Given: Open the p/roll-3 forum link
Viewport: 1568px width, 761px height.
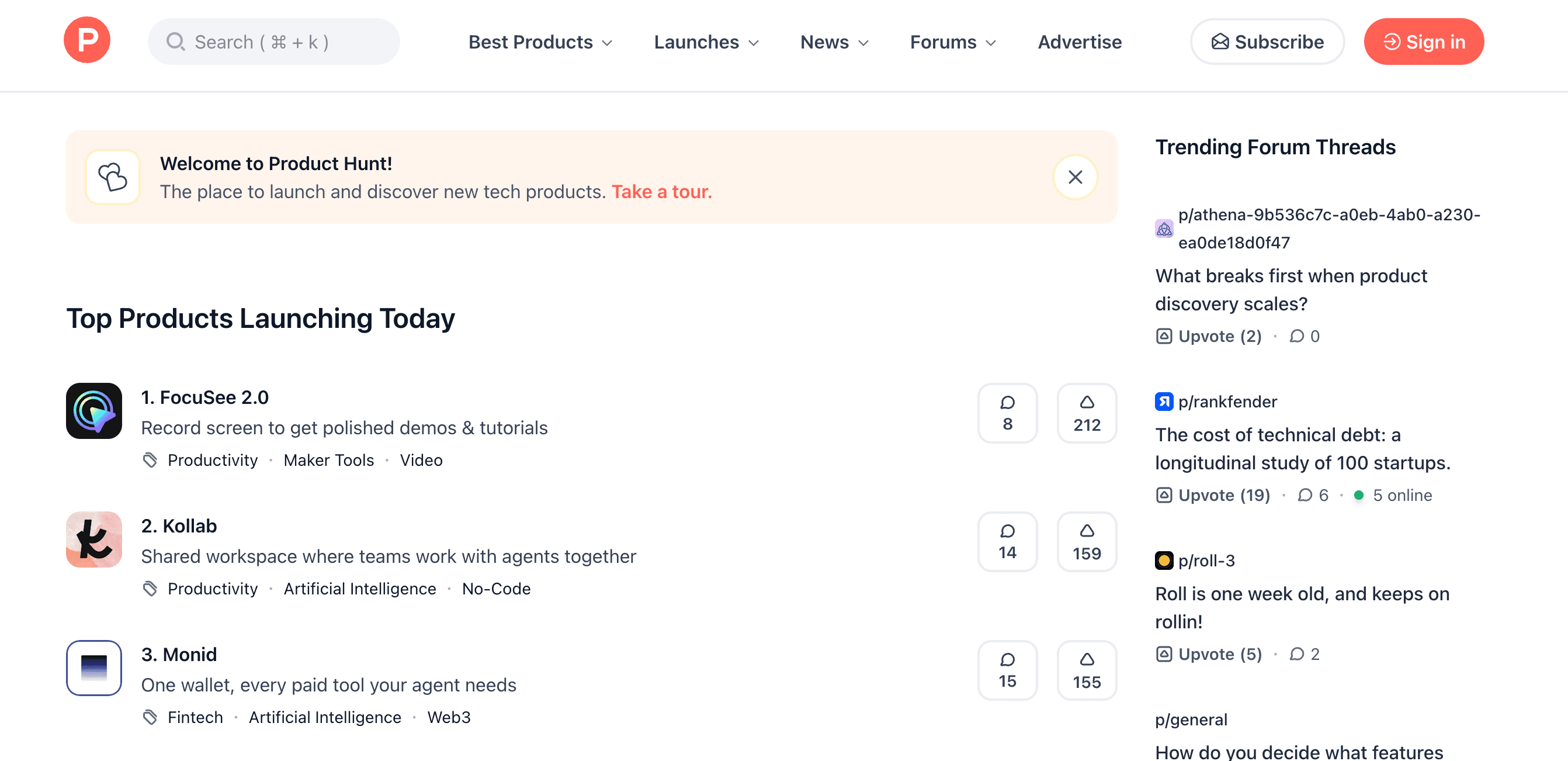Looking at the screenshot, I should pyautogui.click(x=1206, y=561).
